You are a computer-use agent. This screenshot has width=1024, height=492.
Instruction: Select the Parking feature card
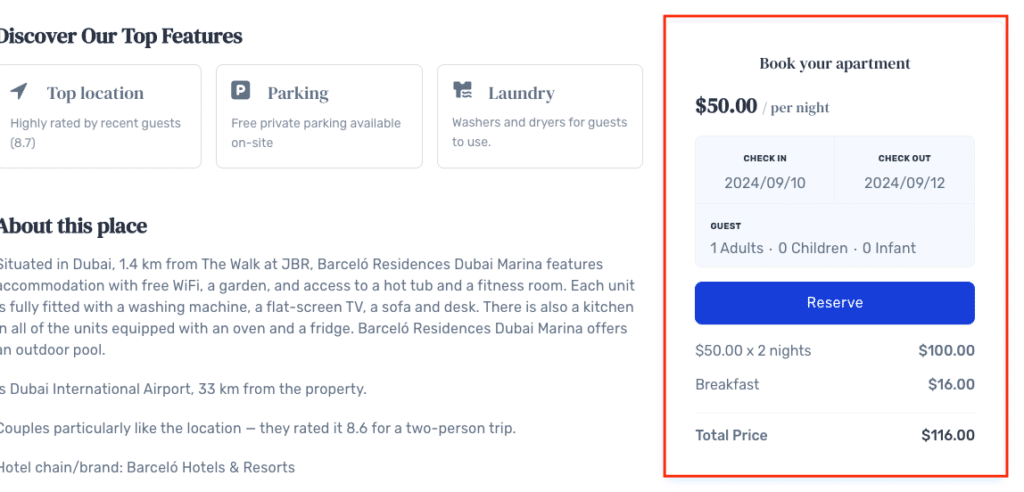[319, 116]
